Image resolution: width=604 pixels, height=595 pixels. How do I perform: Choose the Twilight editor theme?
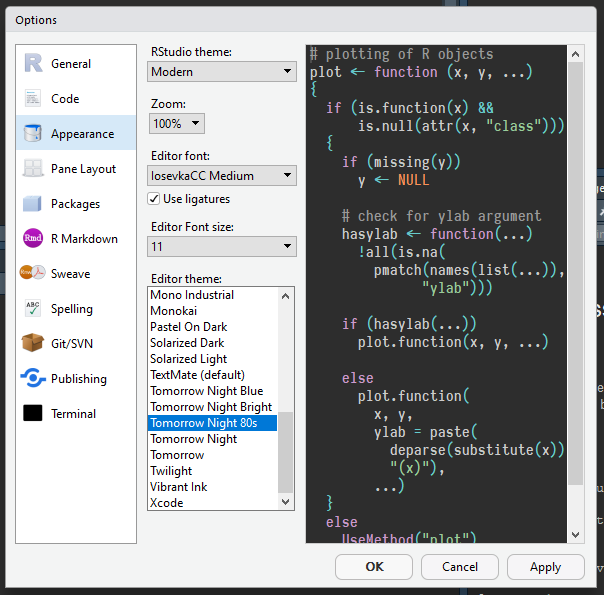pyautogui.click(x=213, y=471)
